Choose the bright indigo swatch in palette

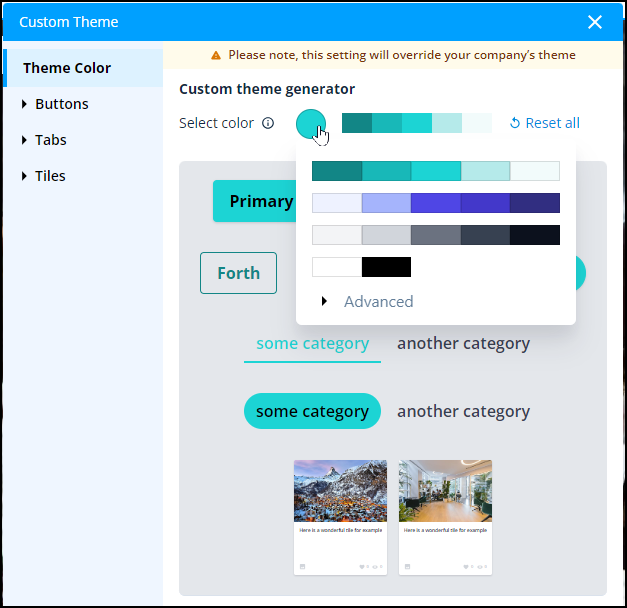tap(435, 203)
